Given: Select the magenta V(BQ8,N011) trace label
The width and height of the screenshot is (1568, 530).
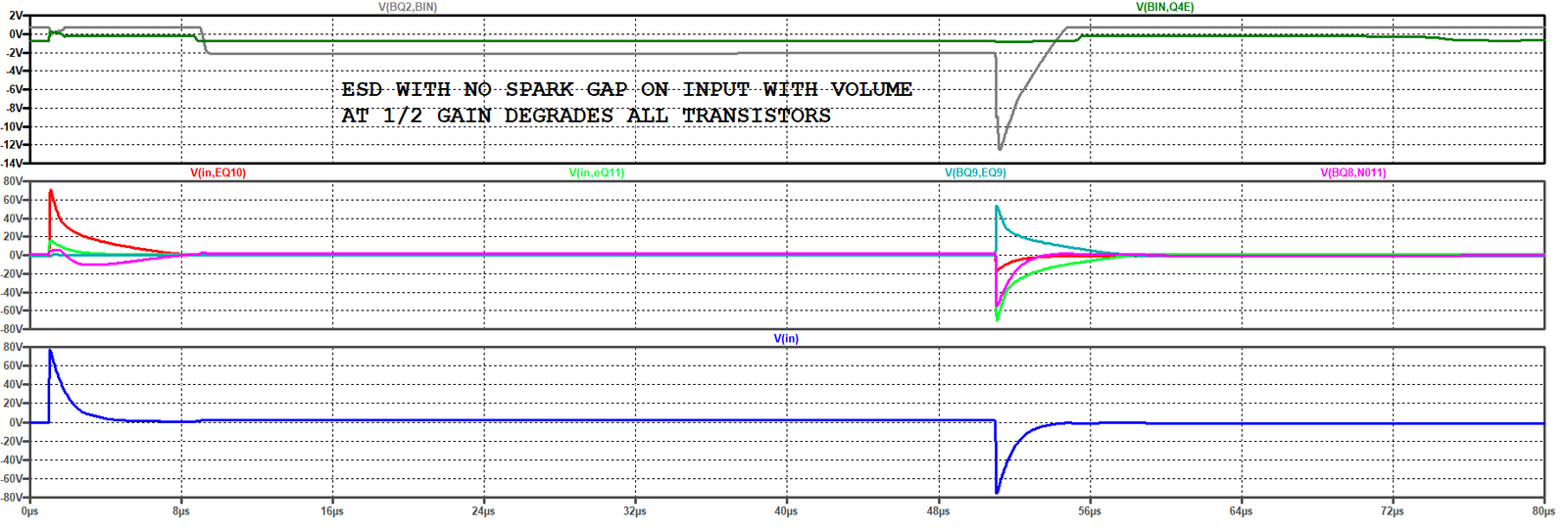Looking at the screenshot, I should [x=1352, y=172].
